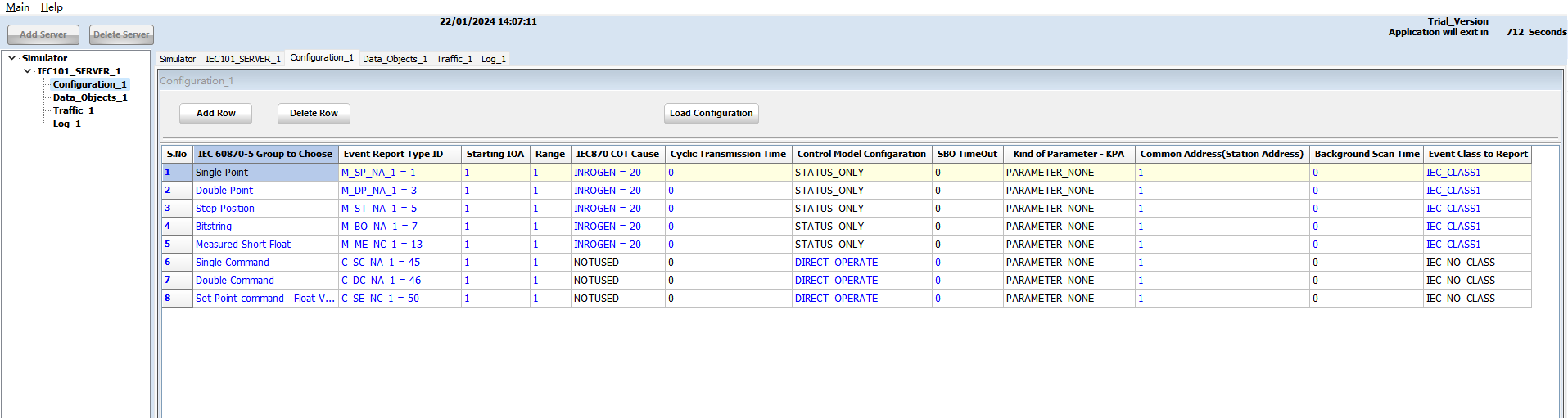This screenshot has width=1568, height=418.
Task: Switch to the Traffic_1 tab
Action: pyautogui.click(x=454, y=59)
